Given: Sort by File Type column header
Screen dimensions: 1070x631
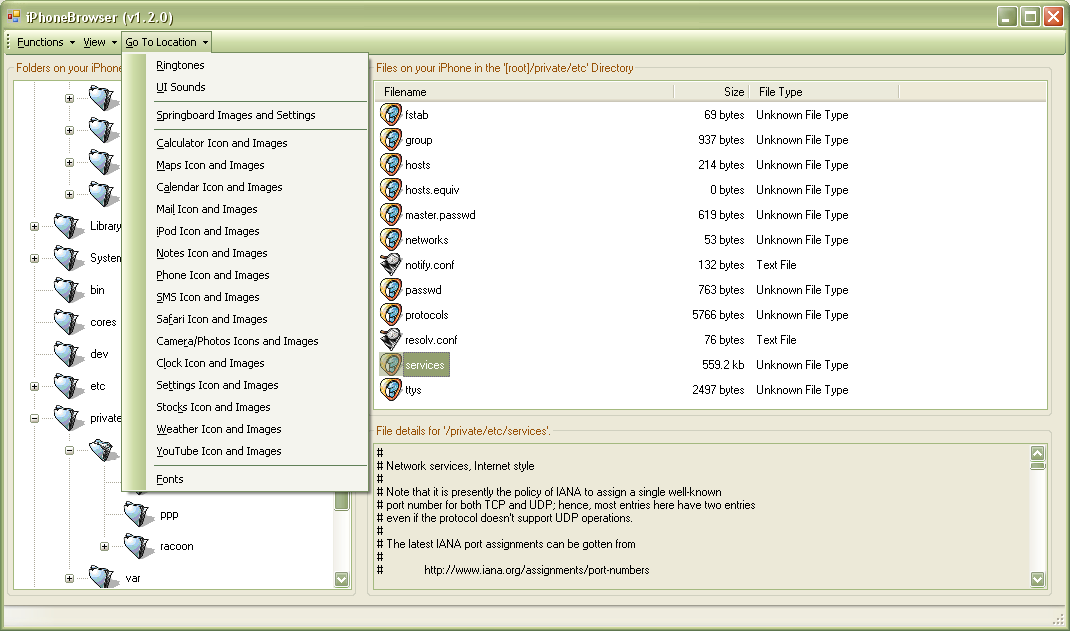Looking at the screenshot, I should pyautogui.click(x=824, y=91).
